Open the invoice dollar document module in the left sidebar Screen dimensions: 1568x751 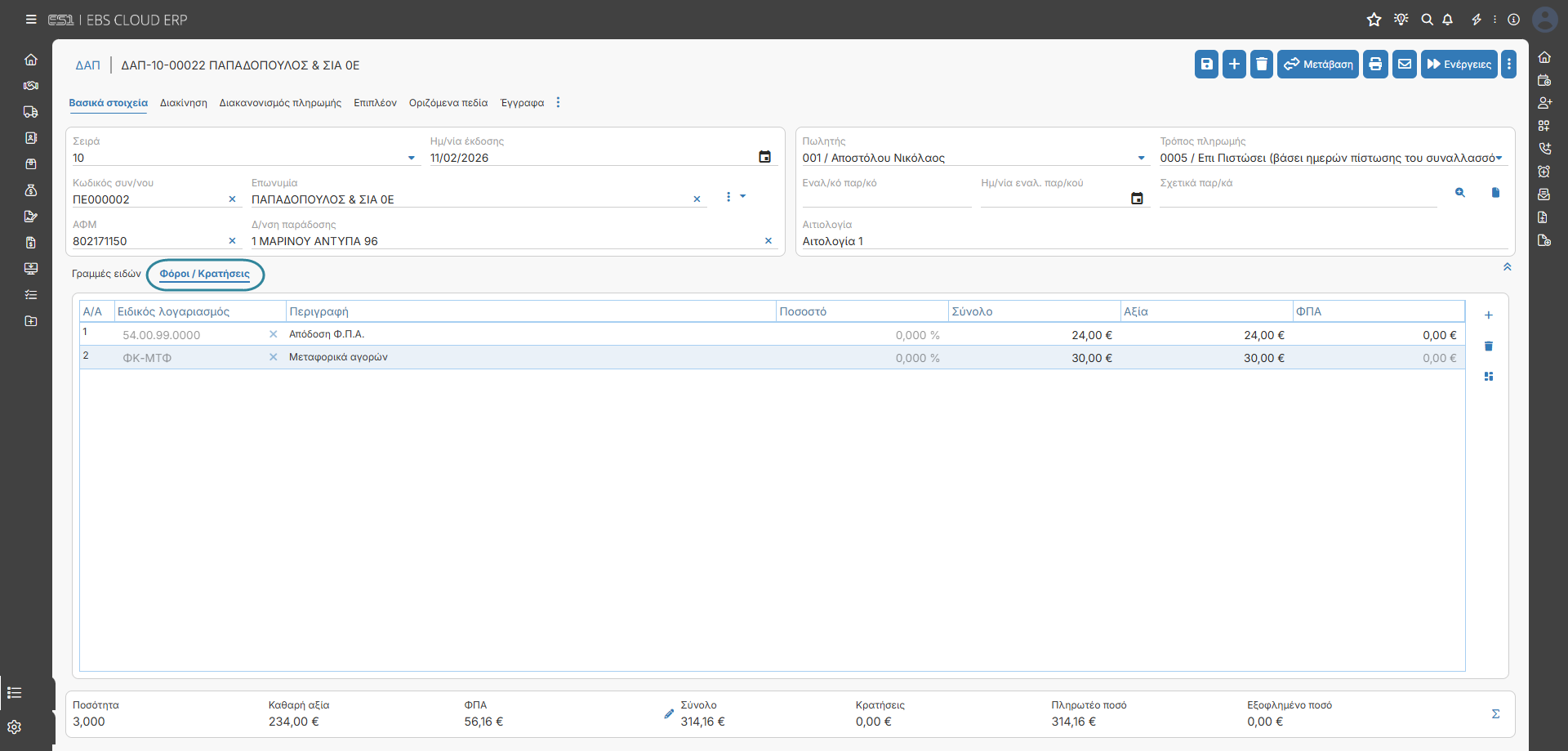click(x=31, y=243)
